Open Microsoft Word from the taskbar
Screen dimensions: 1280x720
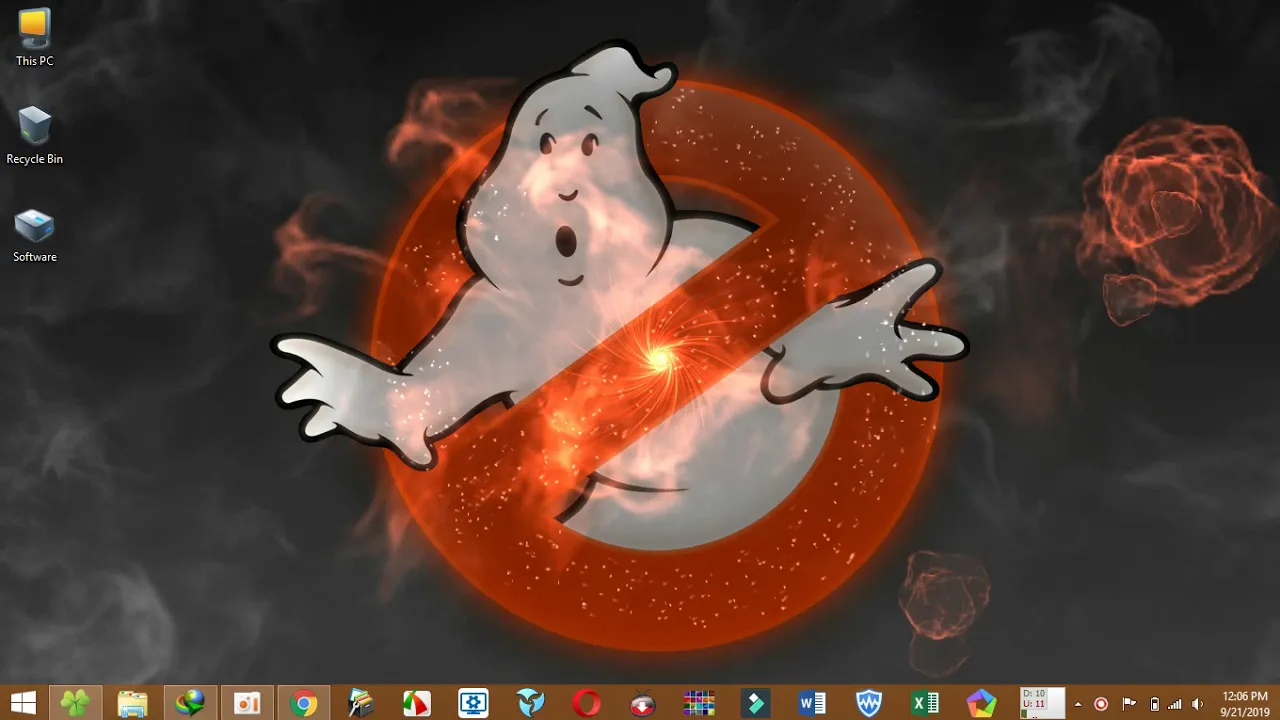pos(812,703)
